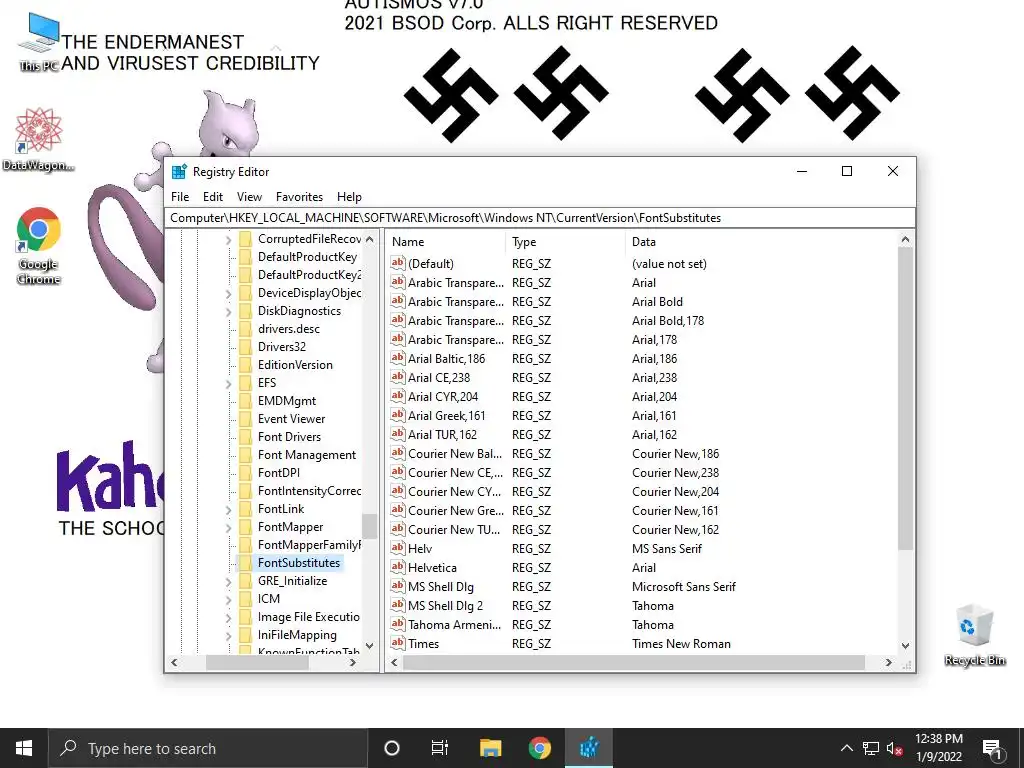
Task: Open the This PC desktop icon
Action: pos(39,40)
